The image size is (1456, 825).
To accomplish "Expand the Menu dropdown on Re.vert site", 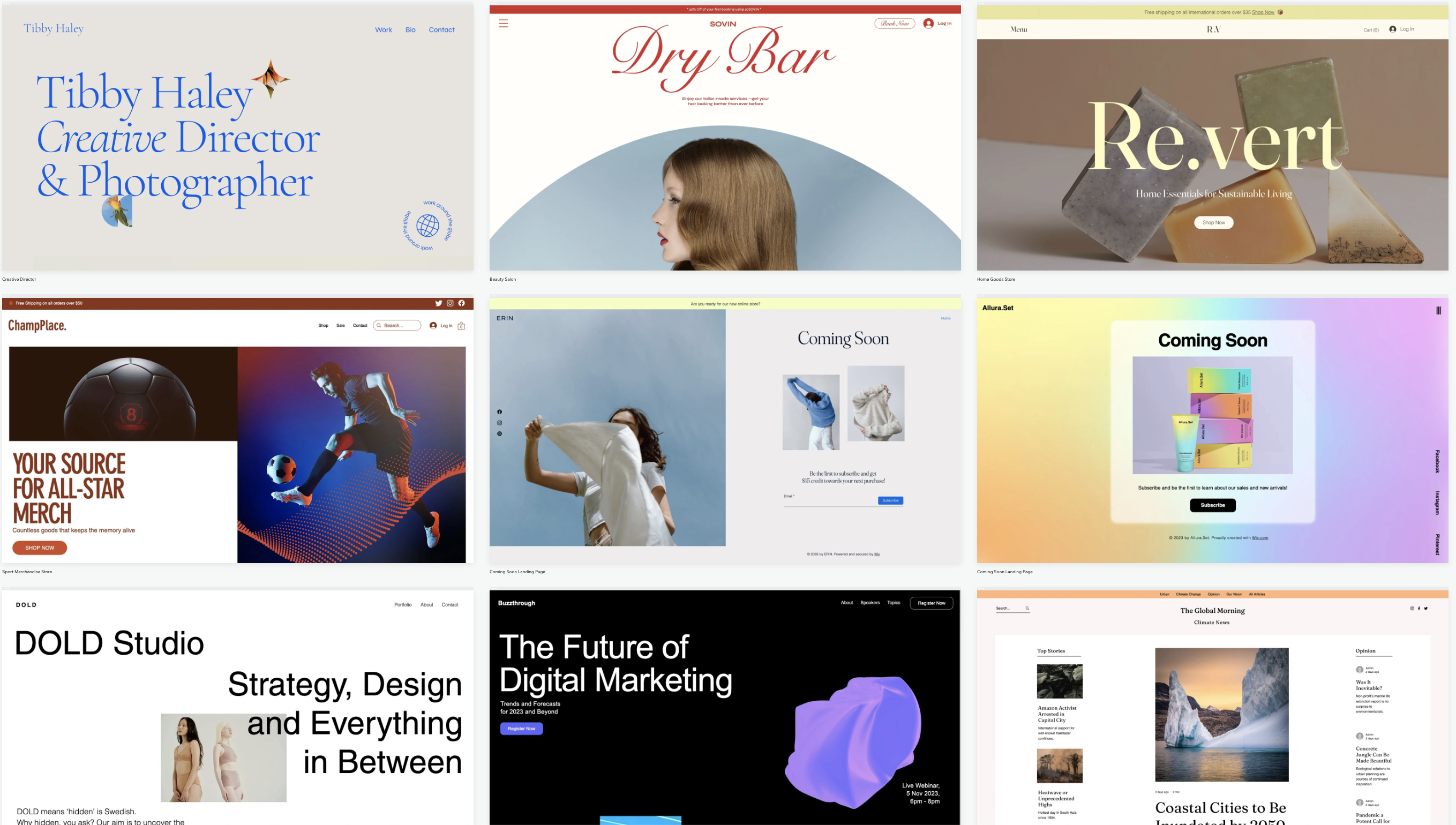I will [x=1019, y=29].
